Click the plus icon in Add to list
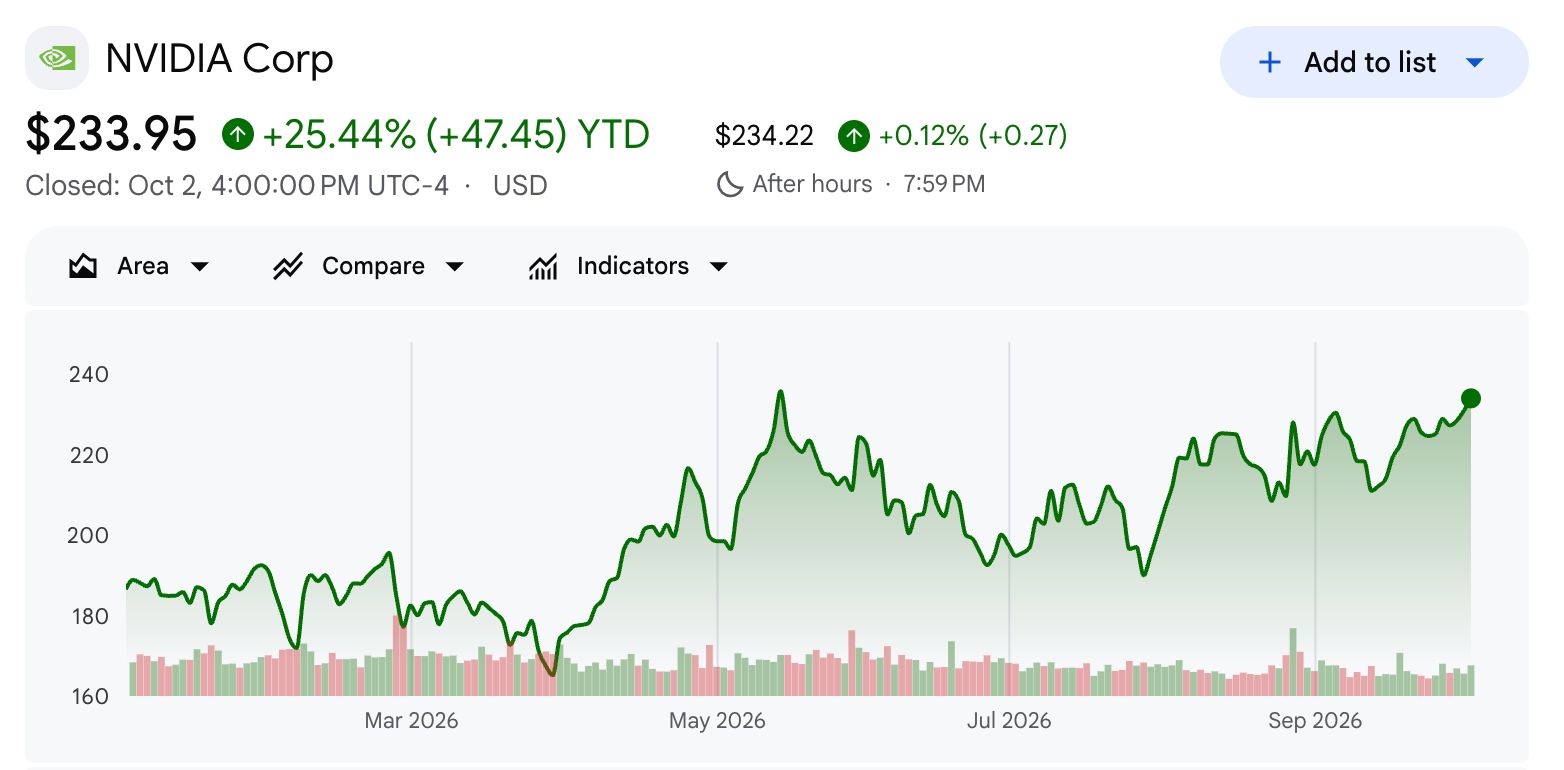This screenshot has height=770, width=1564. point(1269,62)
